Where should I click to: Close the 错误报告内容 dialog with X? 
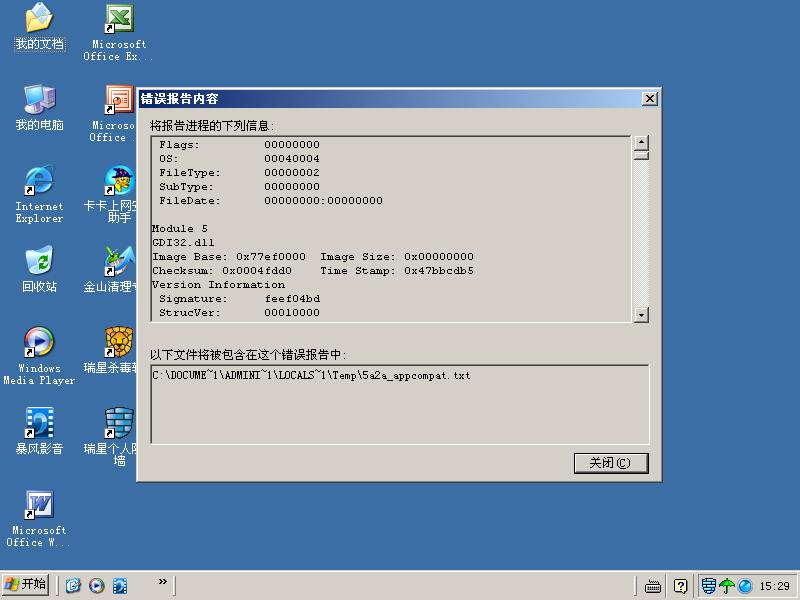click(649, 99)
